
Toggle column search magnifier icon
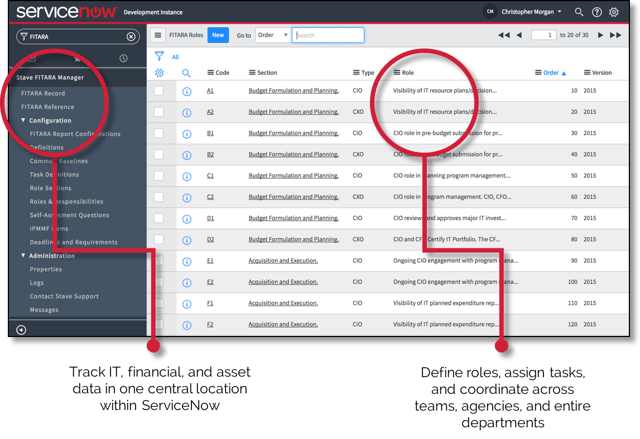click(186, 73)
